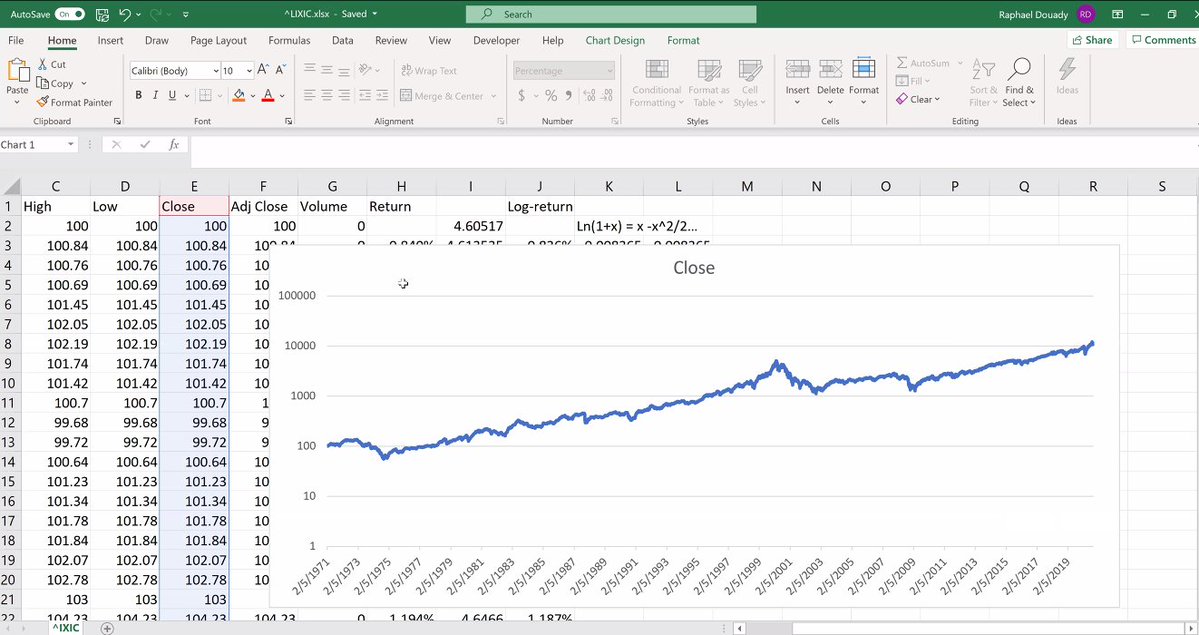Click the Undo arrow icon
The width and height of the screenshot is (1199, 635).
[125, 14]
